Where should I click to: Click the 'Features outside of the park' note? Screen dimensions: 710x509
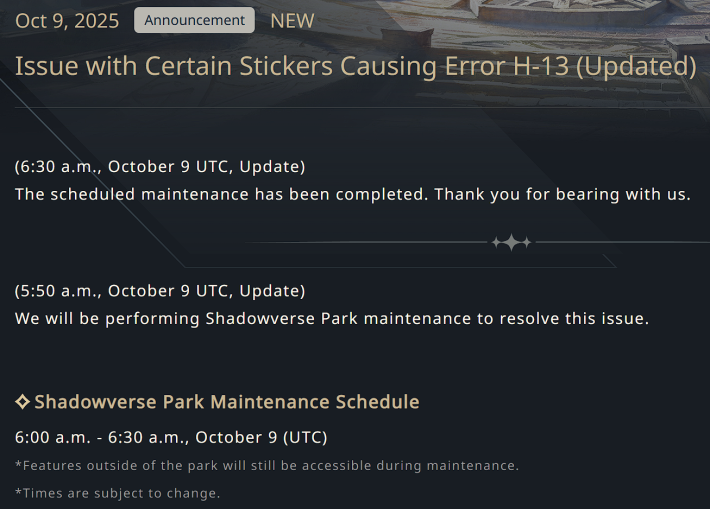pyautogui.click(x=267, y=465)
